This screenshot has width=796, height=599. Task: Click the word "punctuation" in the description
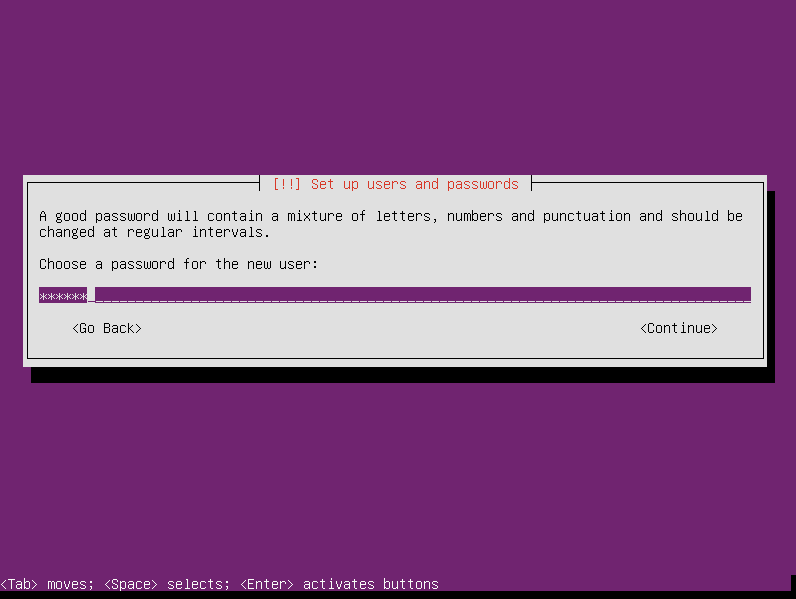(587, 216)
